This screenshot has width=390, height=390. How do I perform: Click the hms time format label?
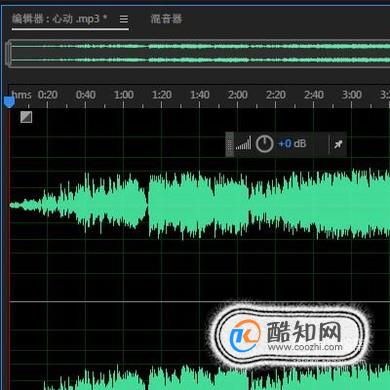pyautogui.click(x=22, y=95)
